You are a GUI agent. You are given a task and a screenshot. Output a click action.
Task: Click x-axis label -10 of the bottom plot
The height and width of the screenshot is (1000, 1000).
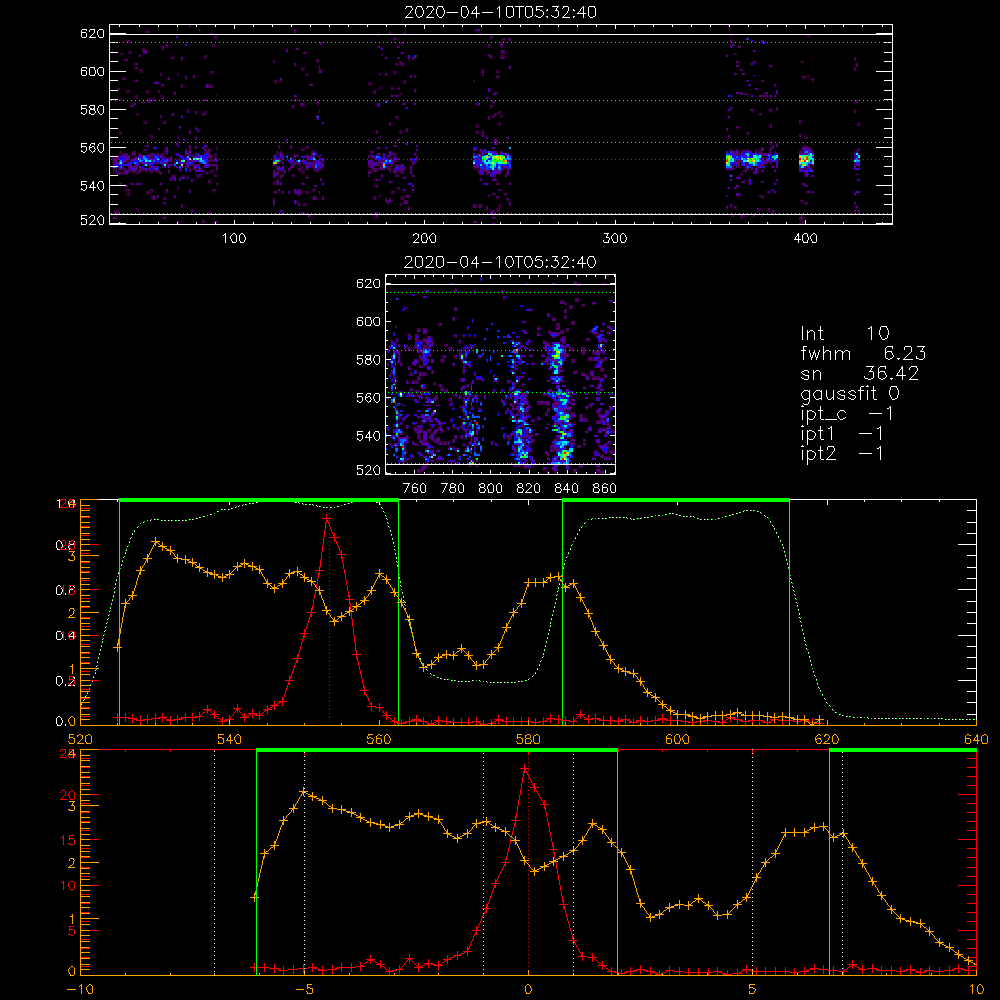click(x=80, y=990)
